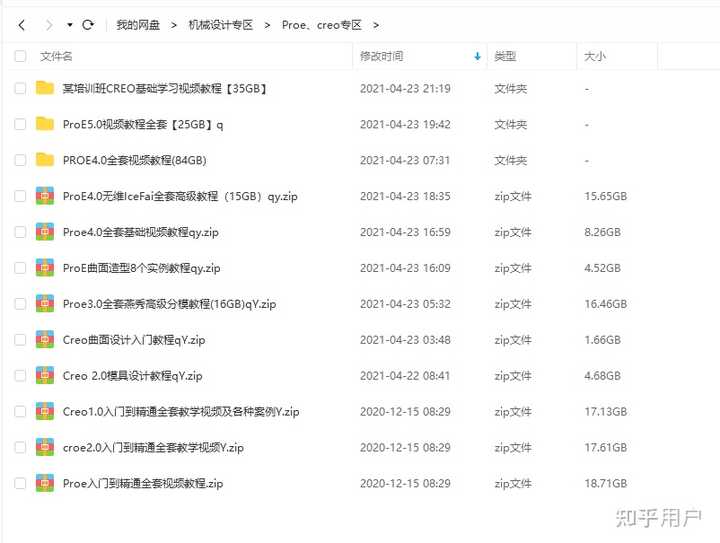
Task: Click folder icon of PROE4.0全套视频教程(84GB)
Action: point(45,160)
